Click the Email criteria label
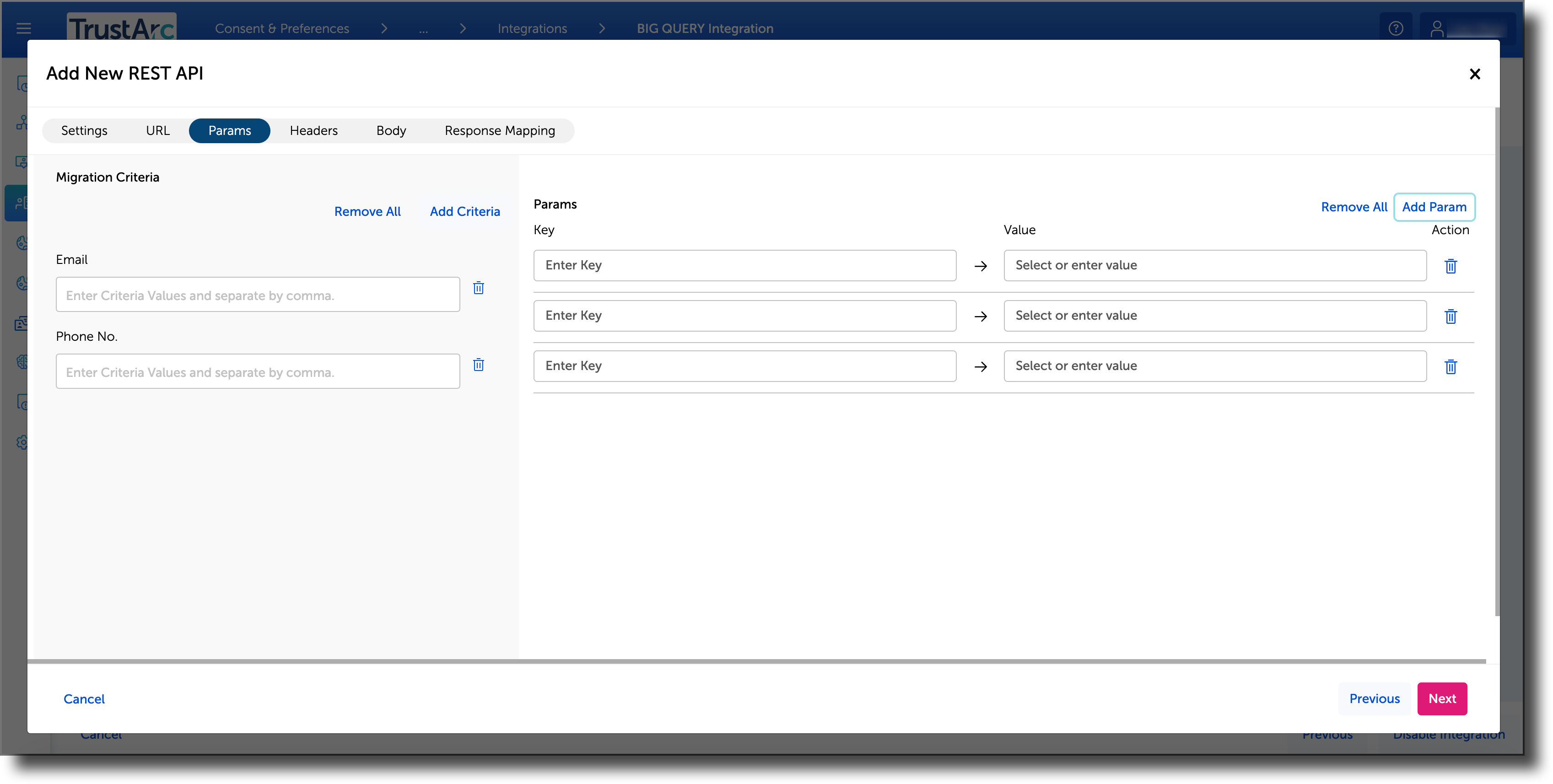Screen dimensions: 1553x784 [x=72, y=260]
